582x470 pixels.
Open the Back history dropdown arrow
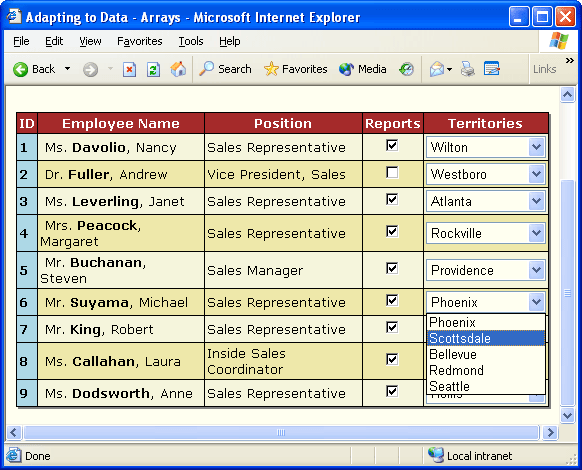point(68,69)
